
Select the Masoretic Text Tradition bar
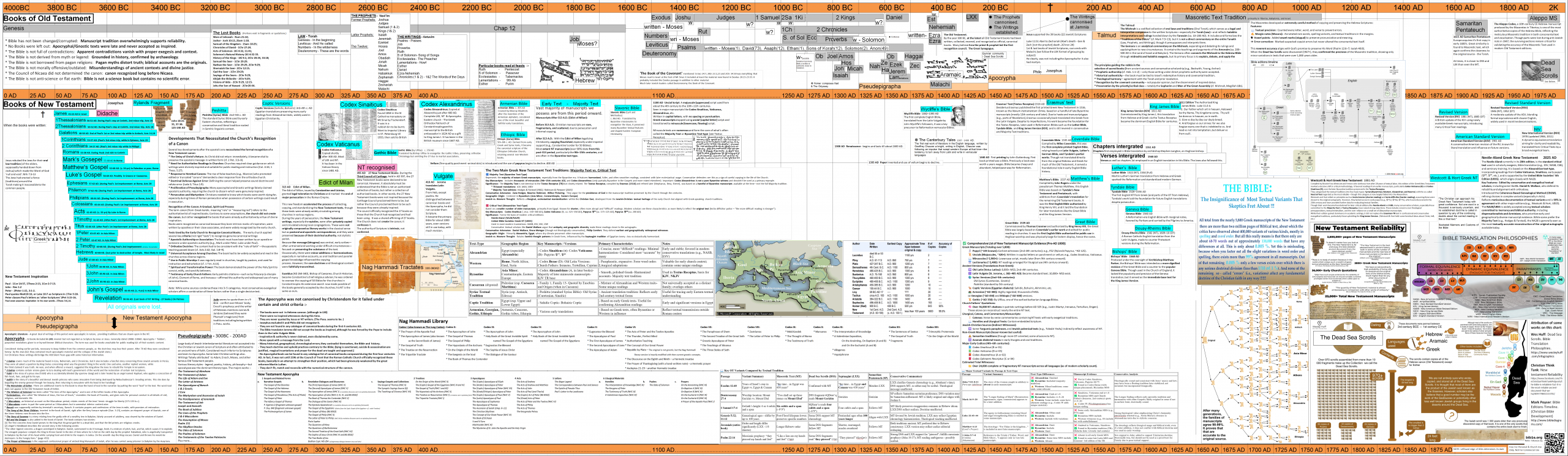[1215, 18]
